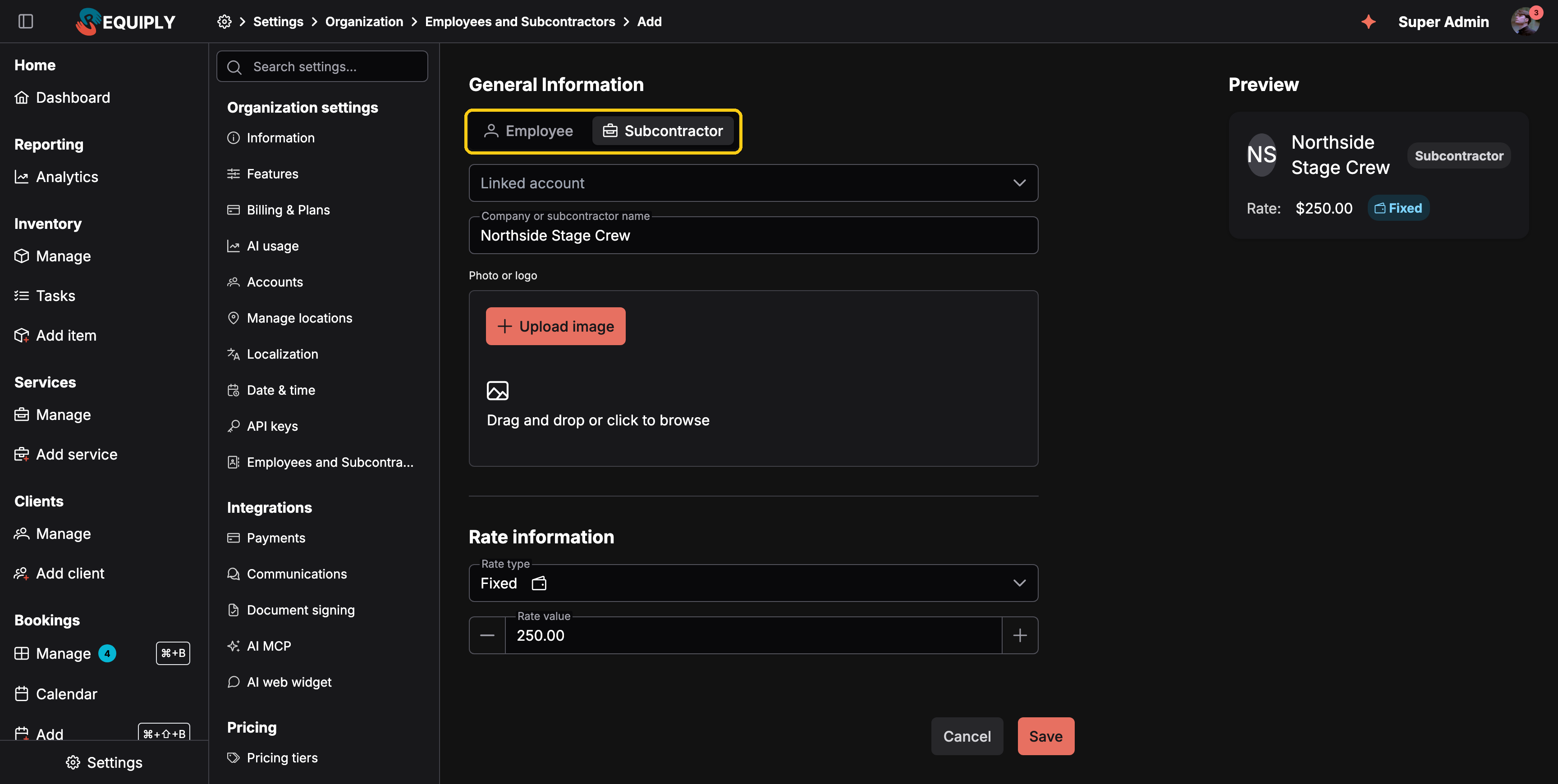The width and height of the screenshot is (1558, 784).
Task: Open Dashboard in the sidebar
Action: click(62, 98)
